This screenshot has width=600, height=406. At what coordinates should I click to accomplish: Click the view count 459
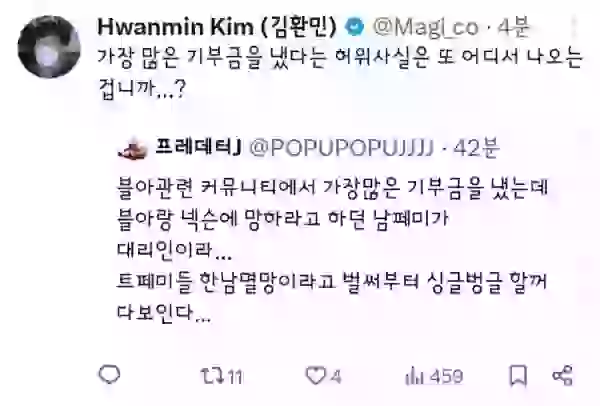click(x=447, y=377)
